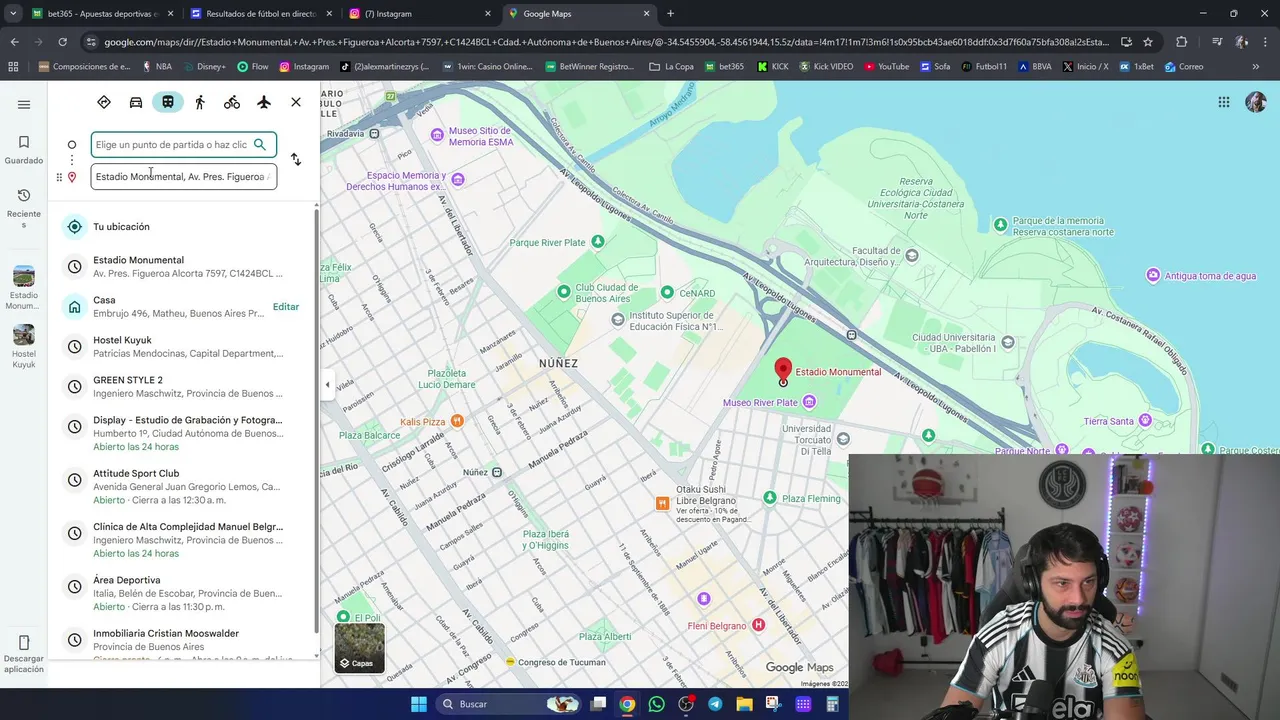This screenshot has height=720, width=1280.
Task: Select Estadio Monumental recent suggestion
Action: (x=183, y=266)
